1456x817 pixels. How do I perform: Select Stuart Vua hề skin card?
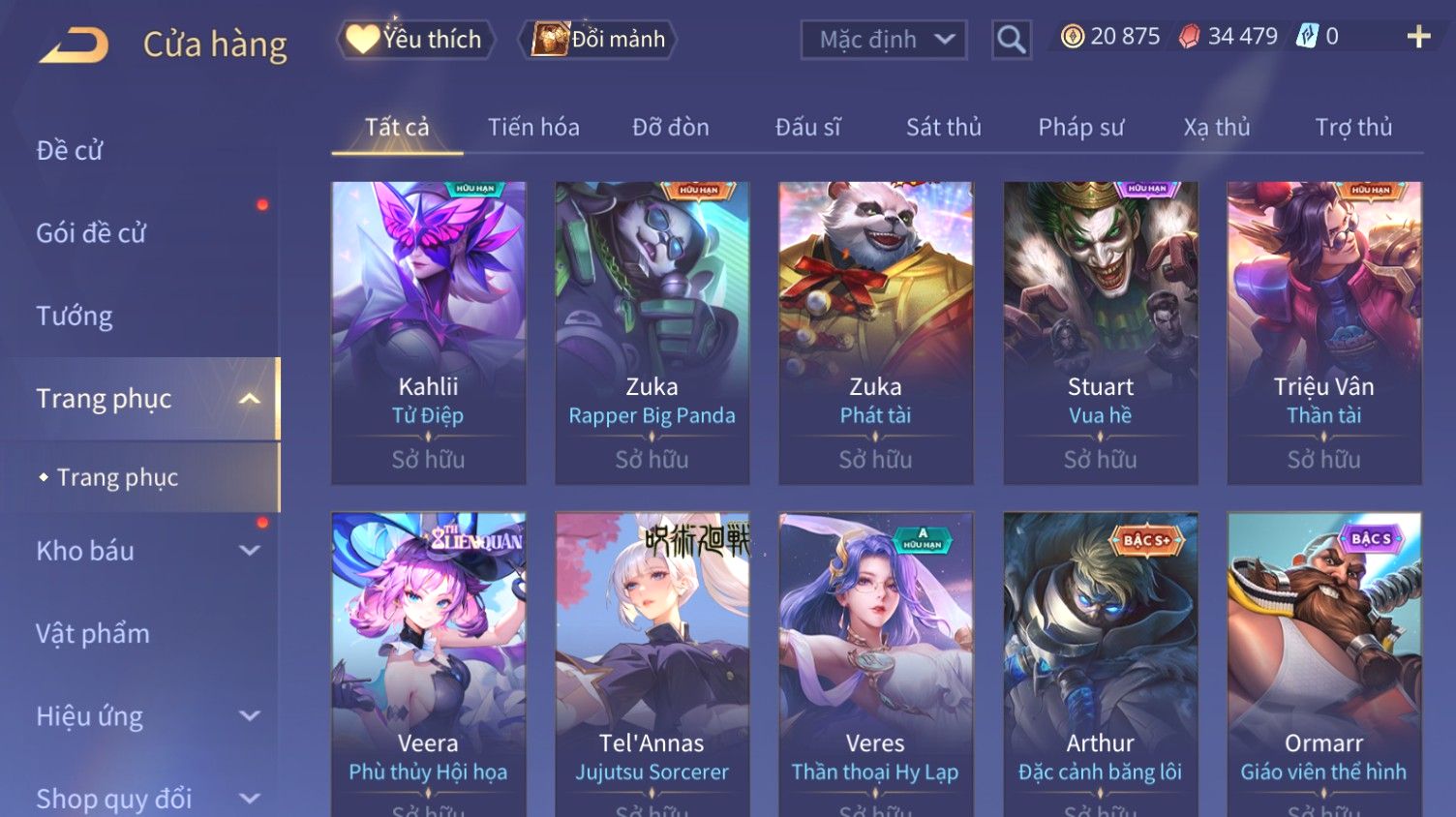click(1101, 333)
